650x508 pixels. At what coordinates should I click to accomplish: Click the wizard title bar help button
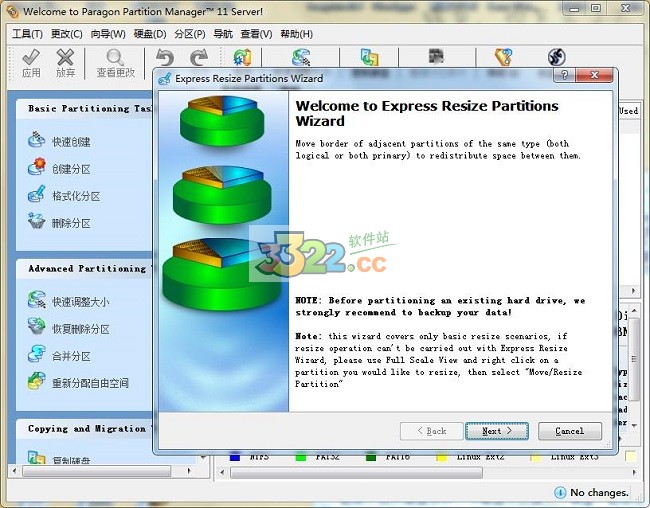click(564, 75)
